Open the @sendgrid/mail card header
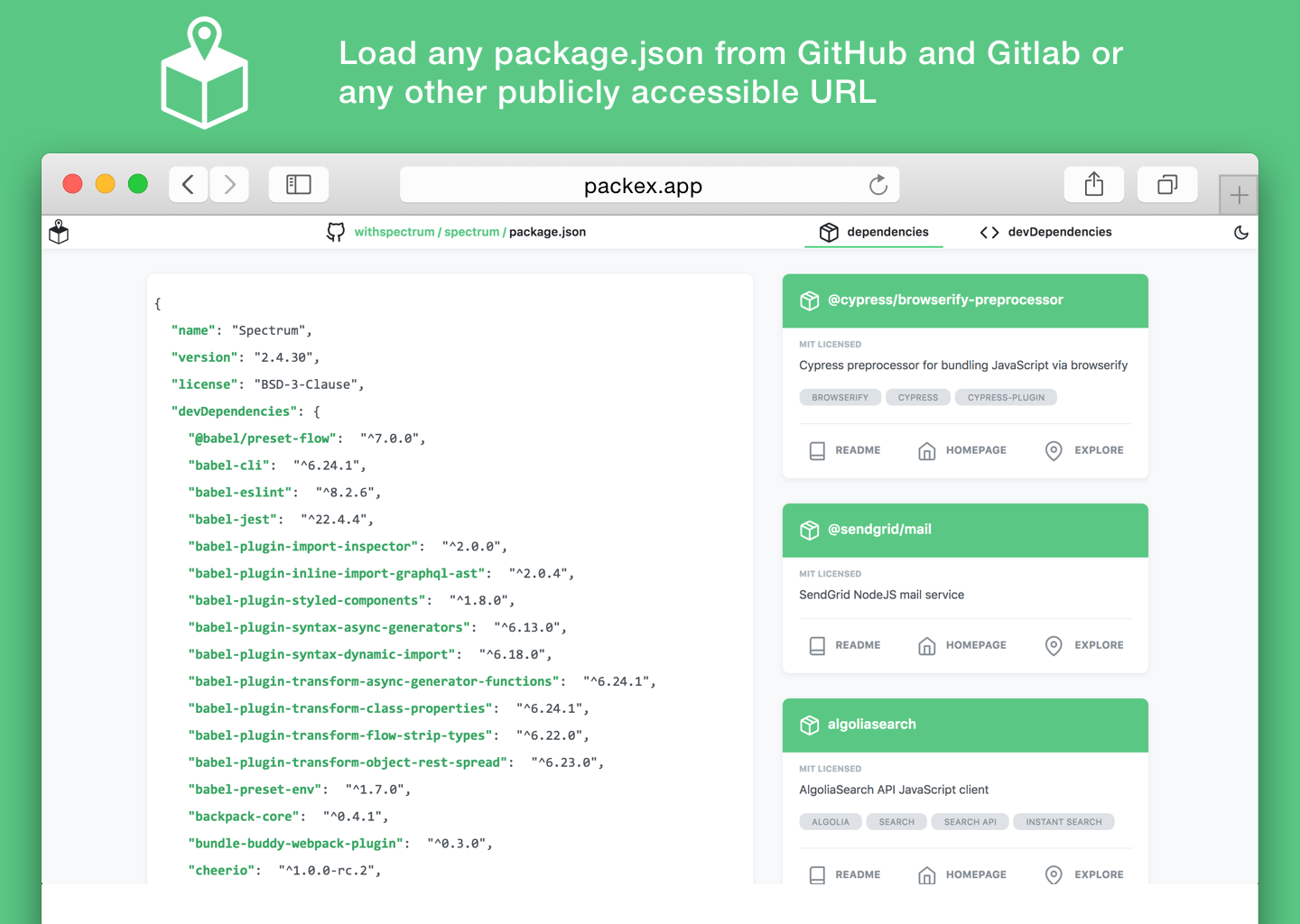 (965, 530)
